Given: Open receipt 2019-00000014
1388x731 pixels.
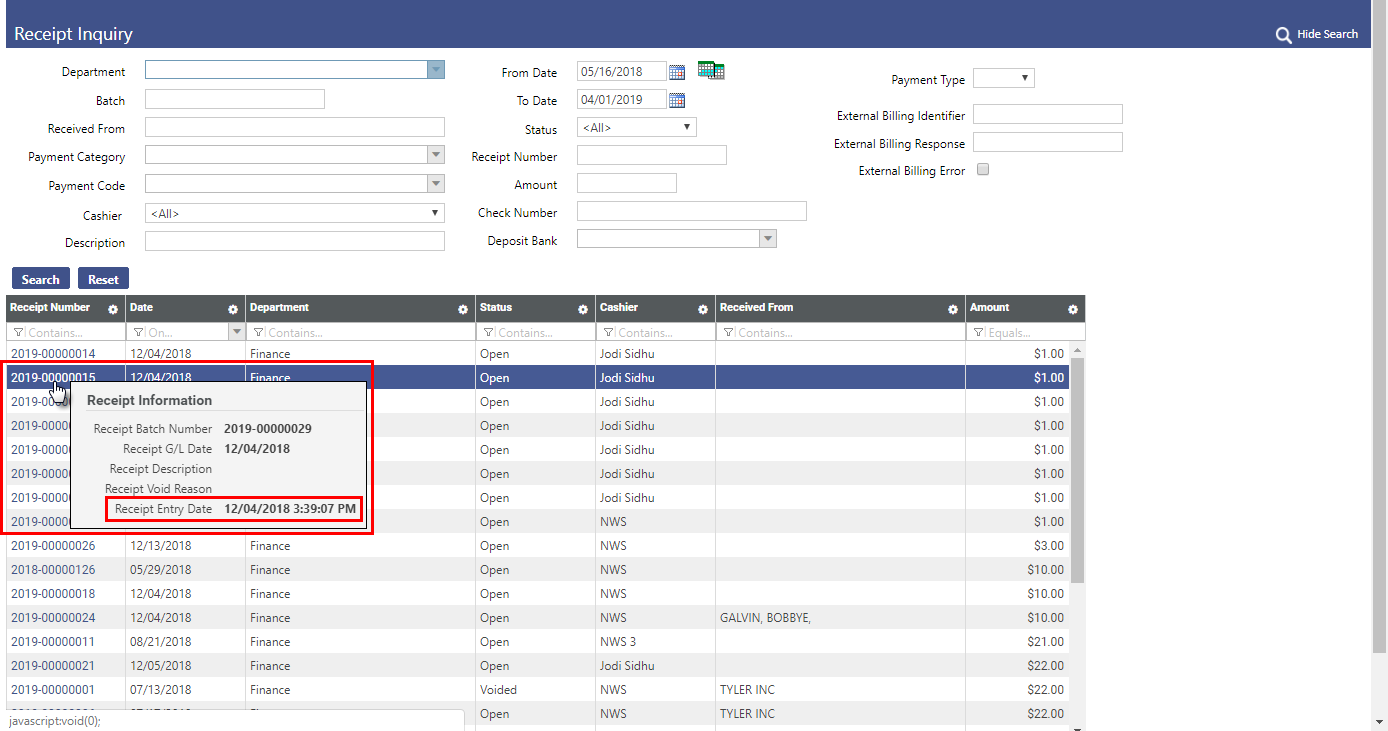Looking at the screenshot, I should click(x=53, y=354).
